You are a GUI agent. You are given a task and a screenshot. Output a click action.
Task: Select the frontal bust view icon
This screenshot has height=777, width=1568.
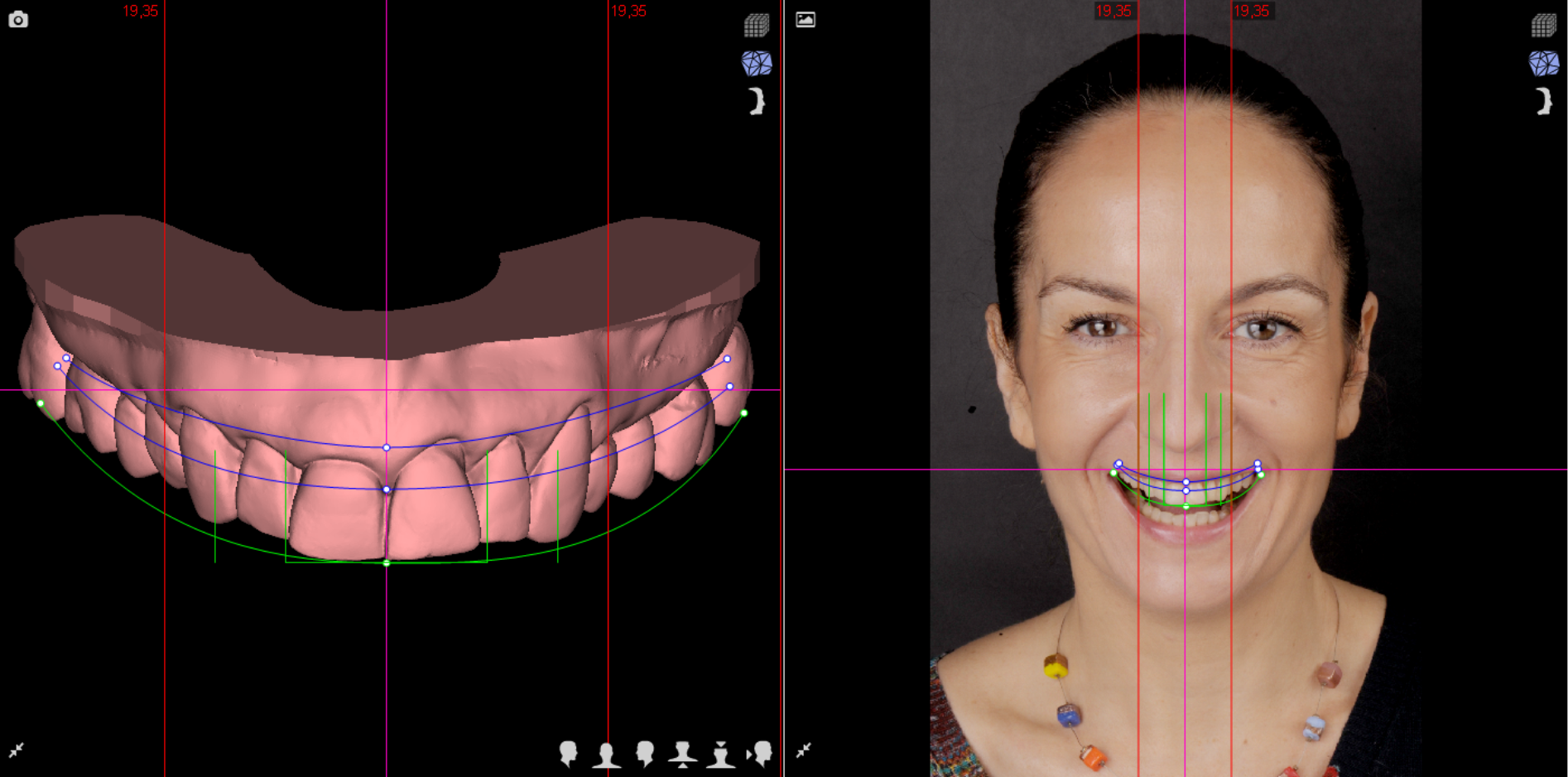[x=606, y=755]
